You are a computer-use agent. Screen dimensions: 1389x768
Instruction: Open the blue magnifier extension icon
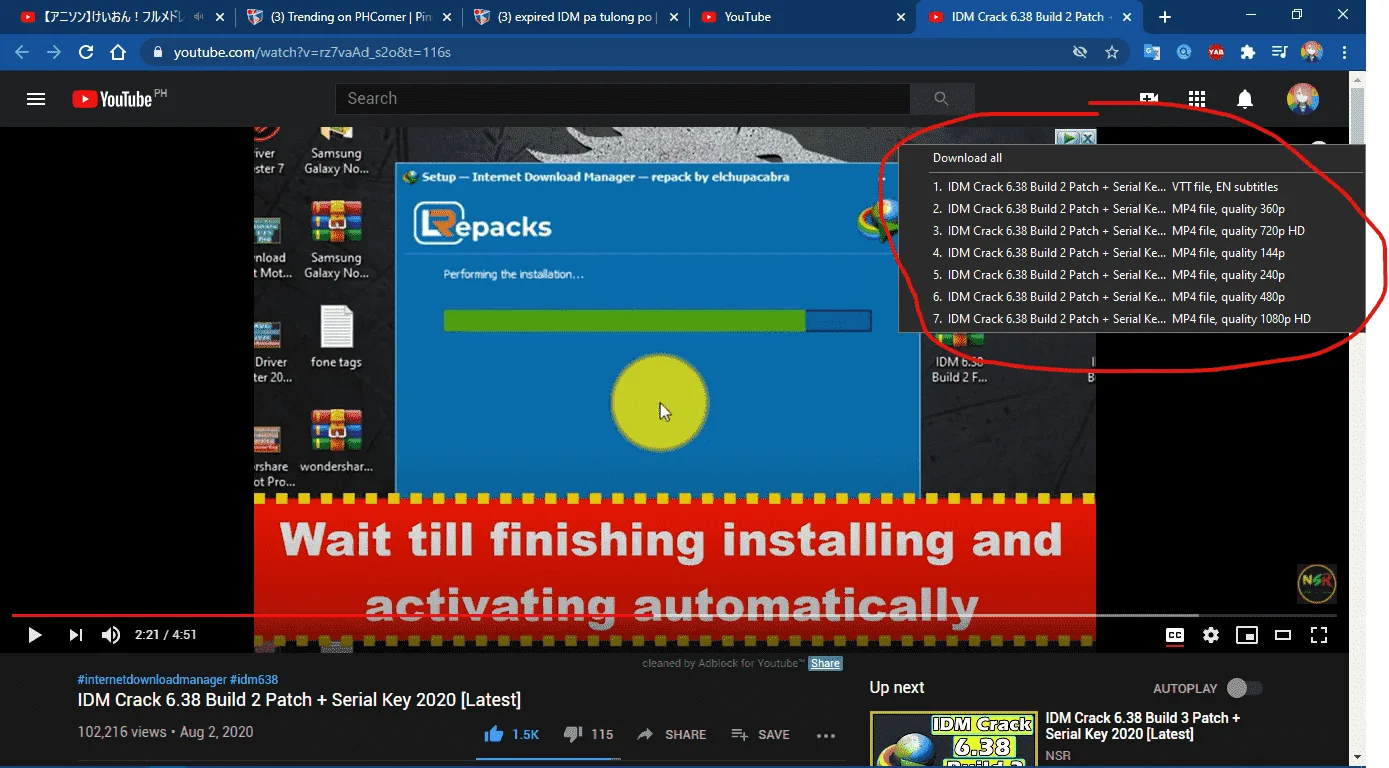tap(1184, 52)
